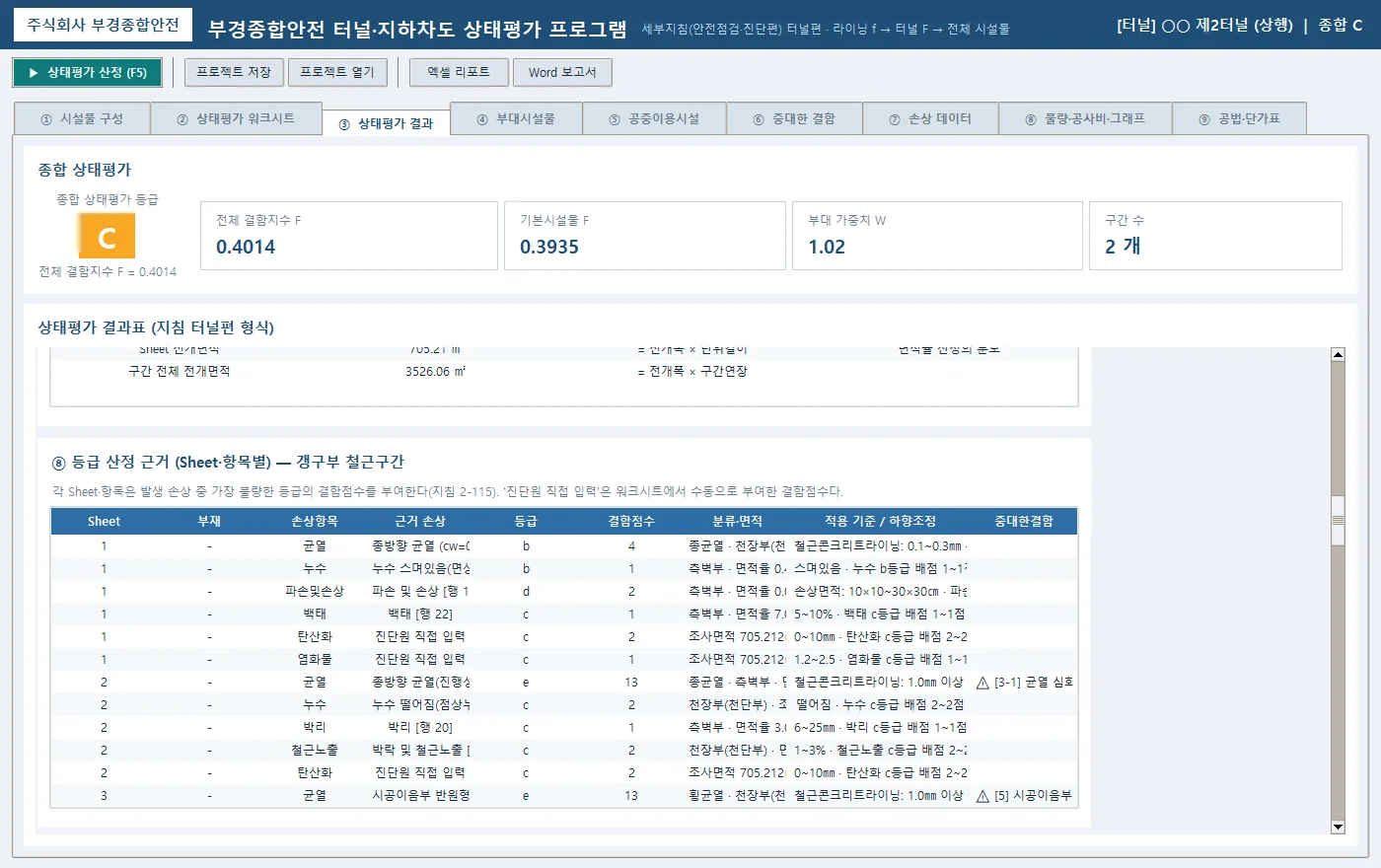Click warning icon beside [5] 시공이음부
This screenshot has height=868, width=1381.
[982, 796]
